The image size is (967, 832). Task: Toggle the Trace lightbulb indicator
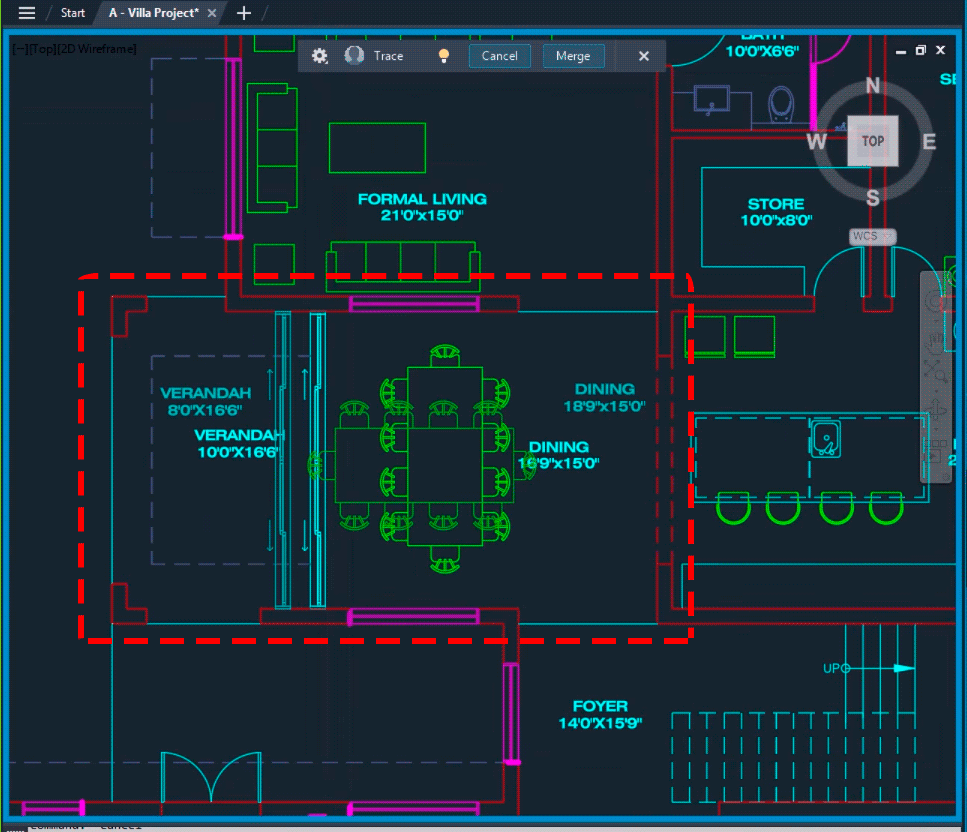(x=444, y=56)
